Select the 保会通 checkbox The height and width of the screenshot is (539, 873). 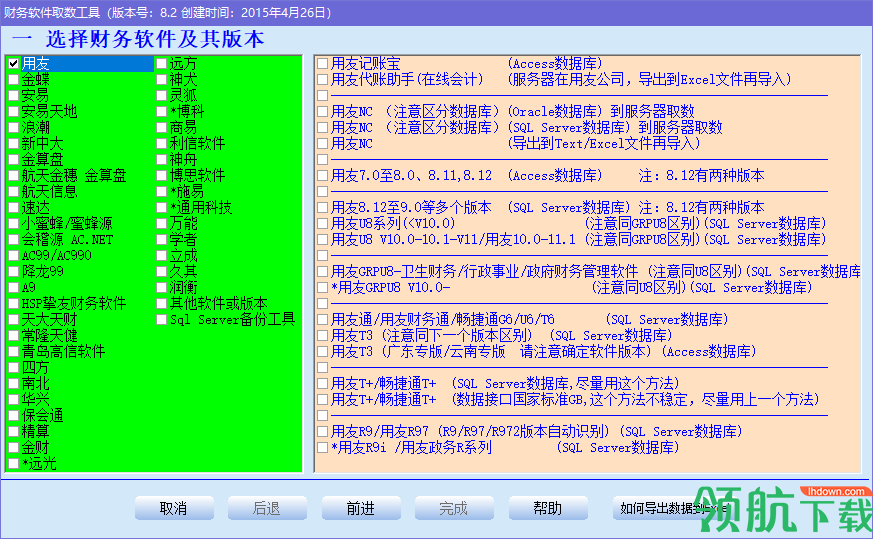[14, 416]
